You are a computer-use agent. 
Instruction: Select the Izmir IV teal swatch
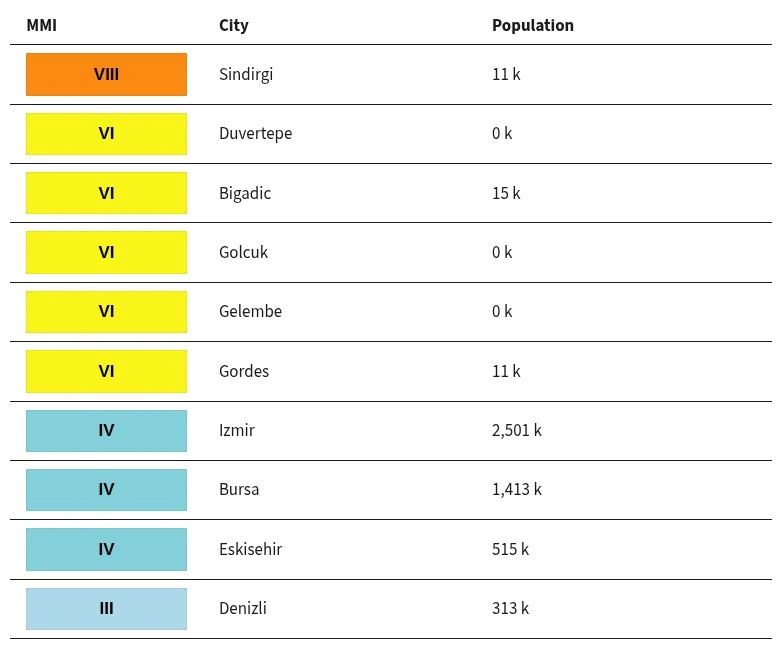(x=107, y=431)
